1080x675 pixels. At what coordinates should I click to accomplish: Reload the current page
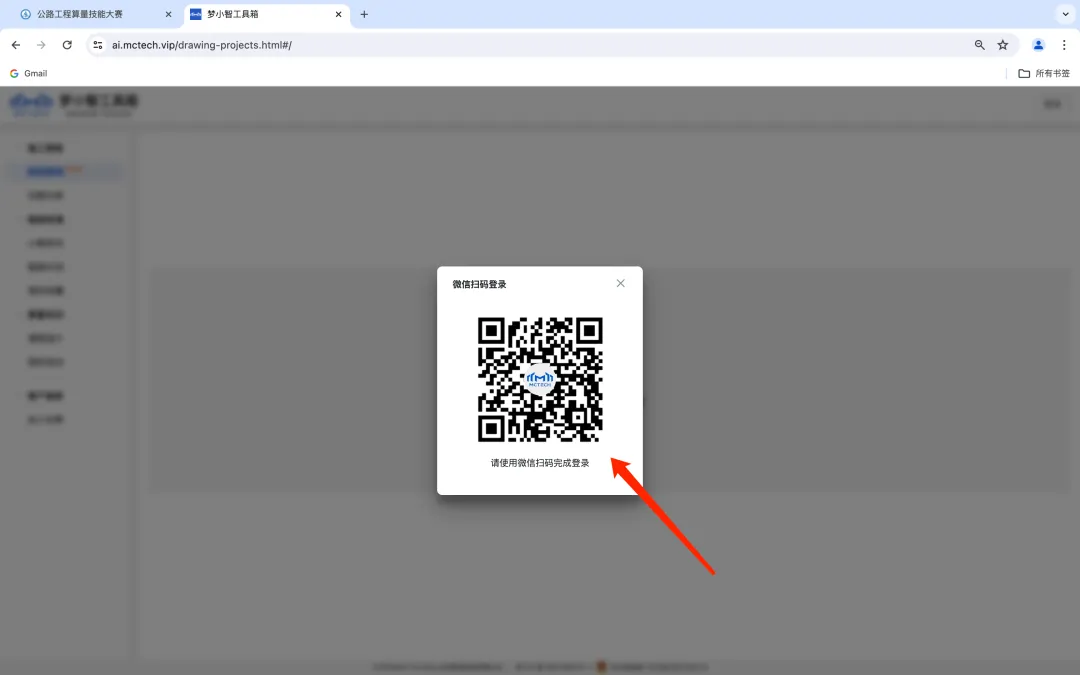[x=67, y=45]
